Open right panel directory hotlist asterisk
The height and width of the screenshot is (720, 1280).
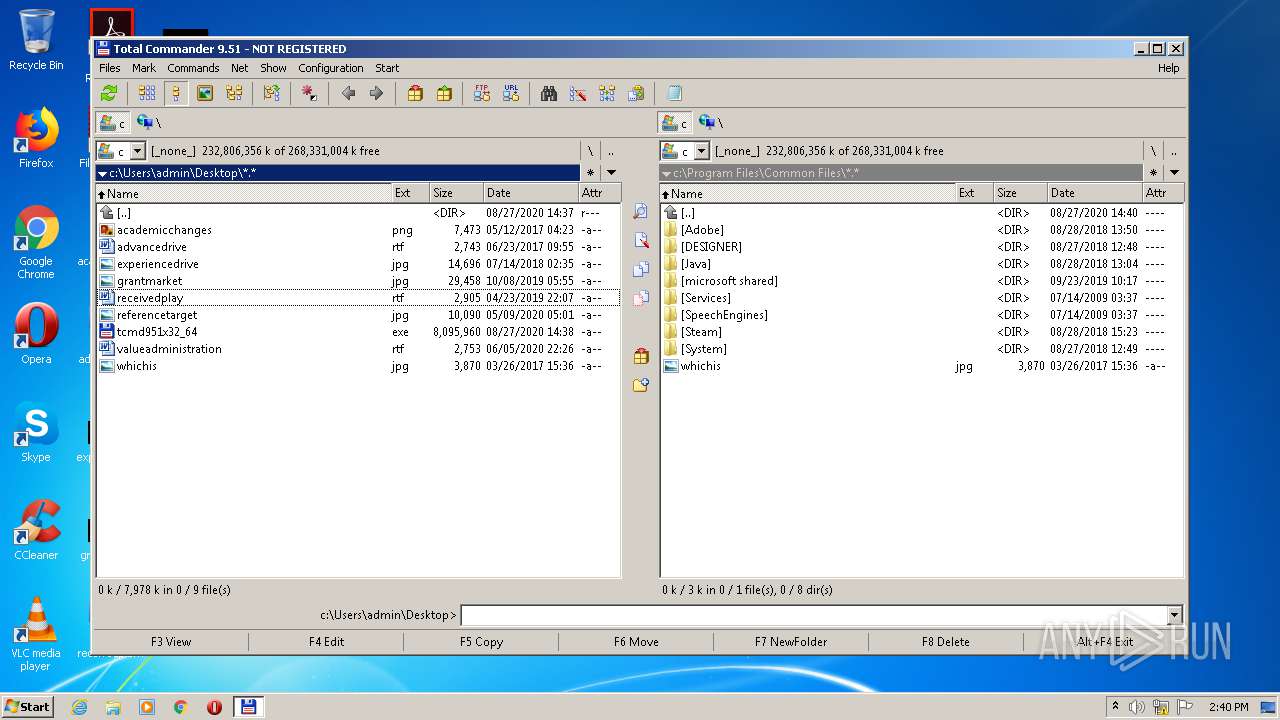click(1154, 172)
